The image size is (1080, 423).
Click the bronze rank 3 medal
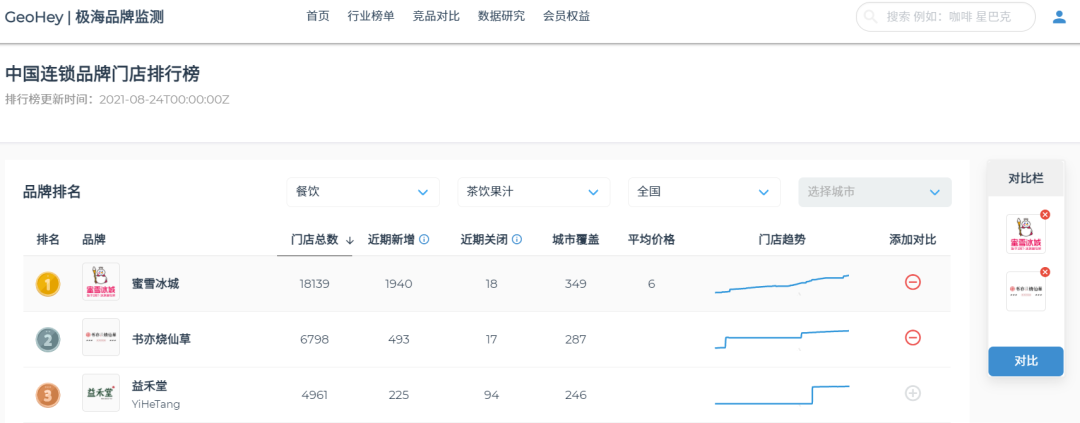click(48, 395)
